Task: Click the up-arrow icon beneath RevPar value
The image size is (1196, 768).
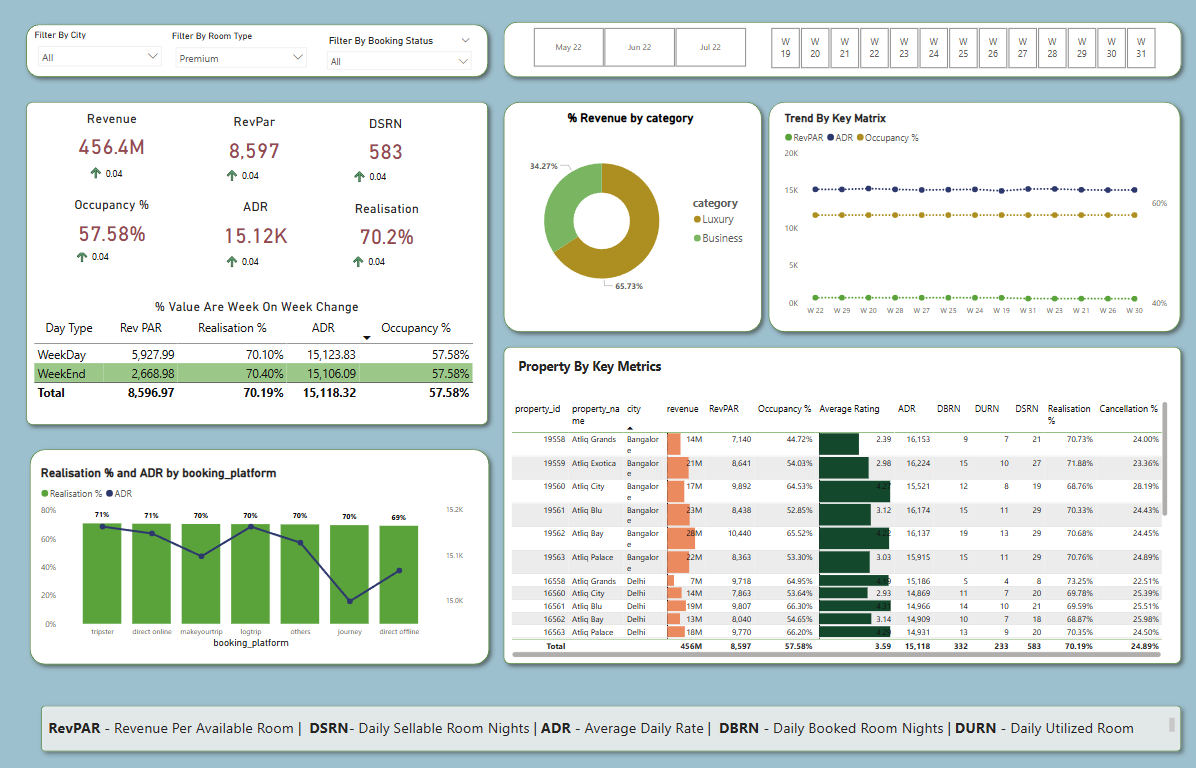Action: tap(232, 176)
